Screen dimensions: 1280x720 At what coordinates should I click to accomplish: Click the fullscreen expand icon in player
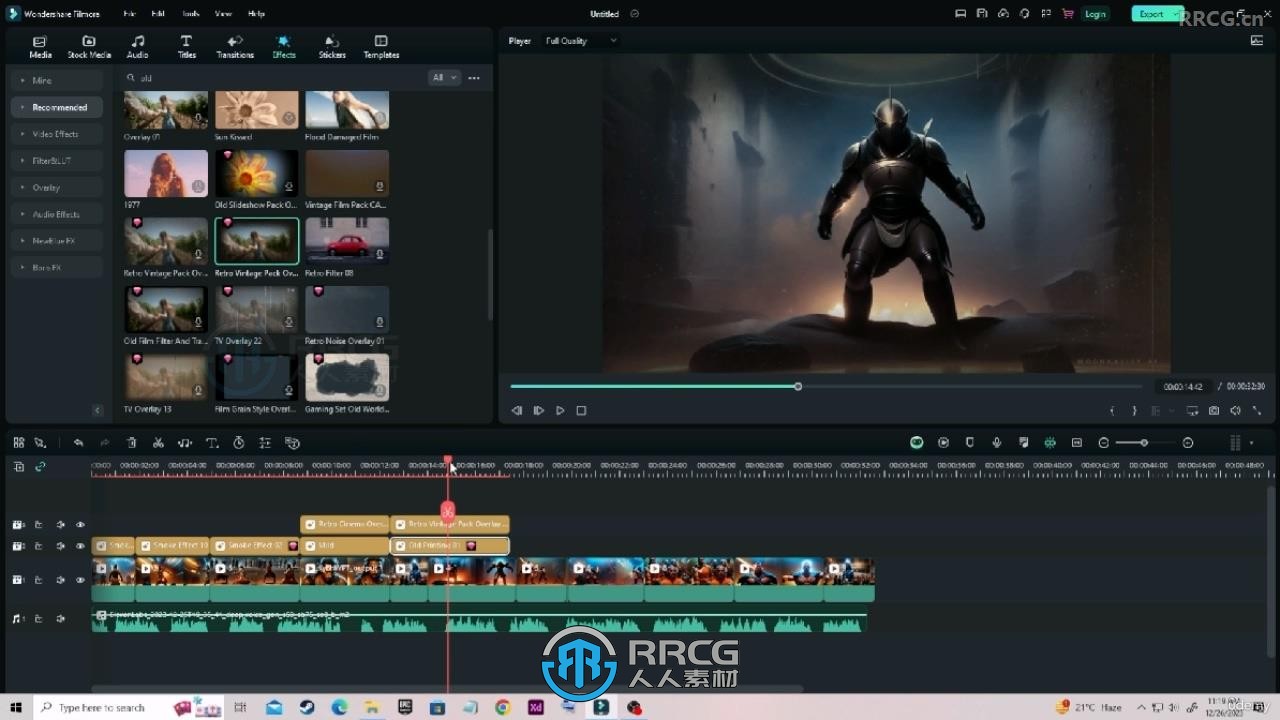point(1257,410)
